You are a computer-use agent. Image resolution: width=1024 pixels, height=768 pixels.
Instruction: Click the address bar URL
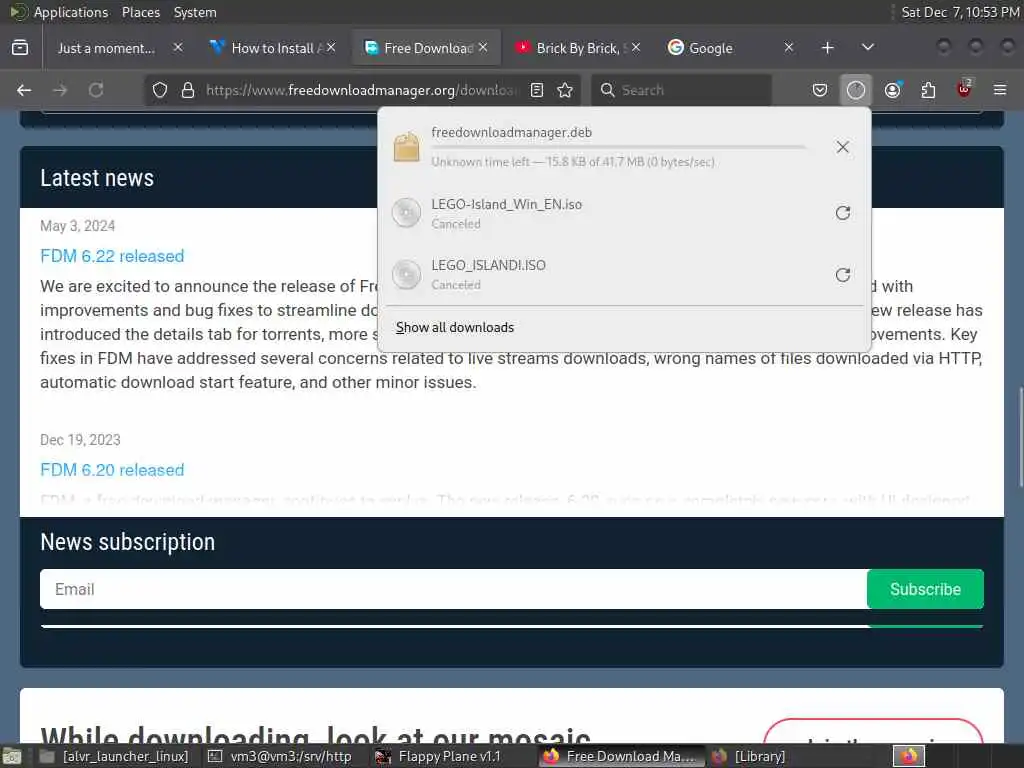click(x=361, y=90)
